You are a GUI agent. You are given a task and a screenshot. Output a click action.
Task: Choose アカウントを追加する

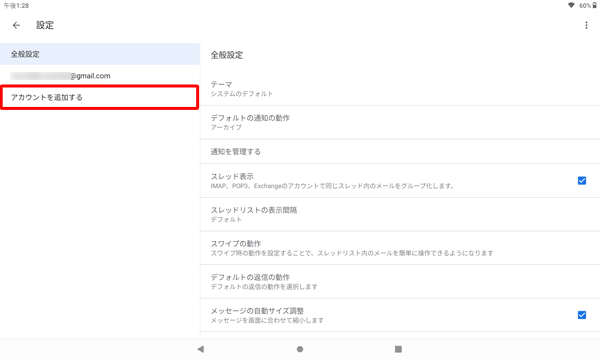[x=99, y=97]
